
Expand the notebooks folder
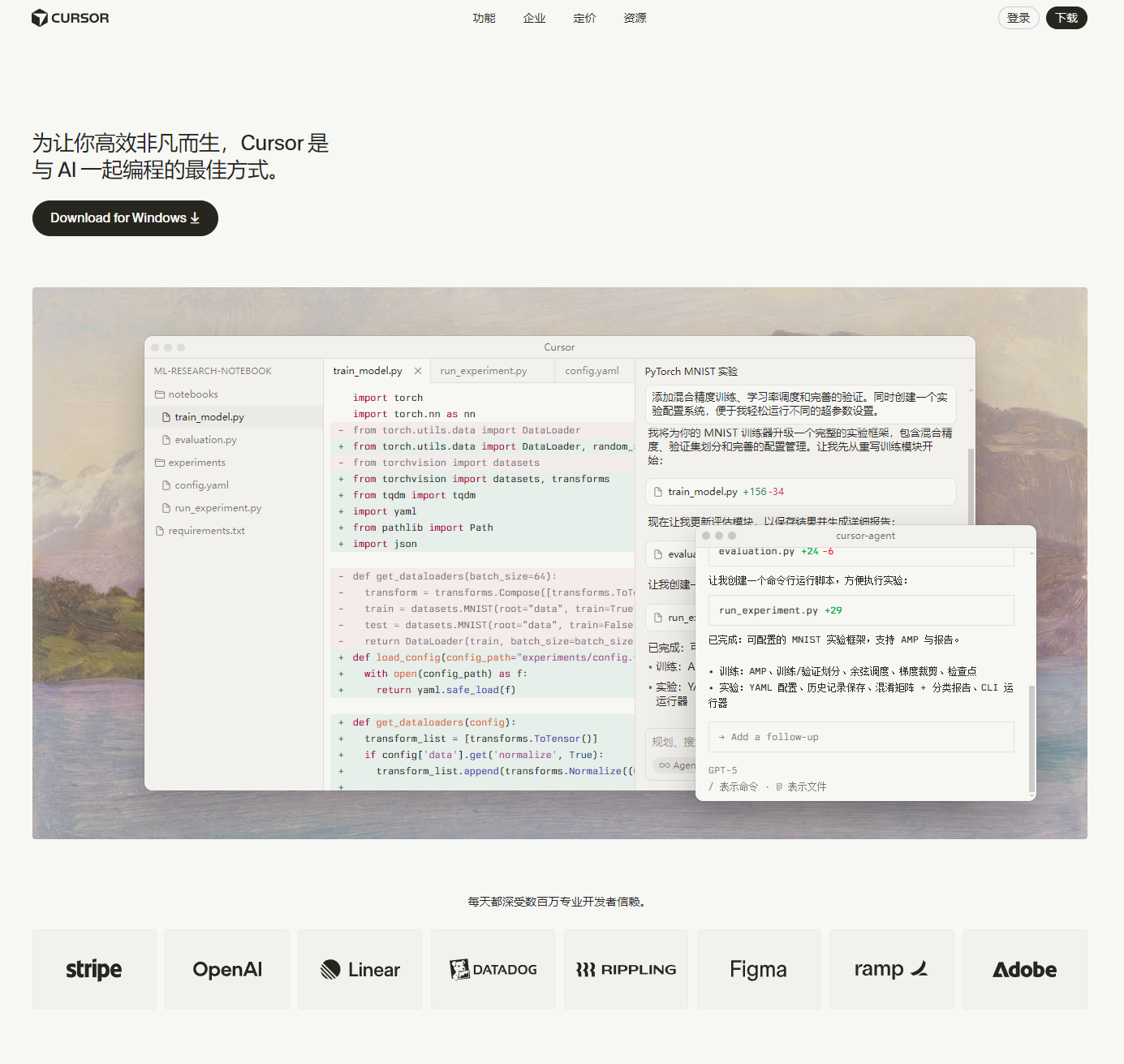tap(192, 394)
